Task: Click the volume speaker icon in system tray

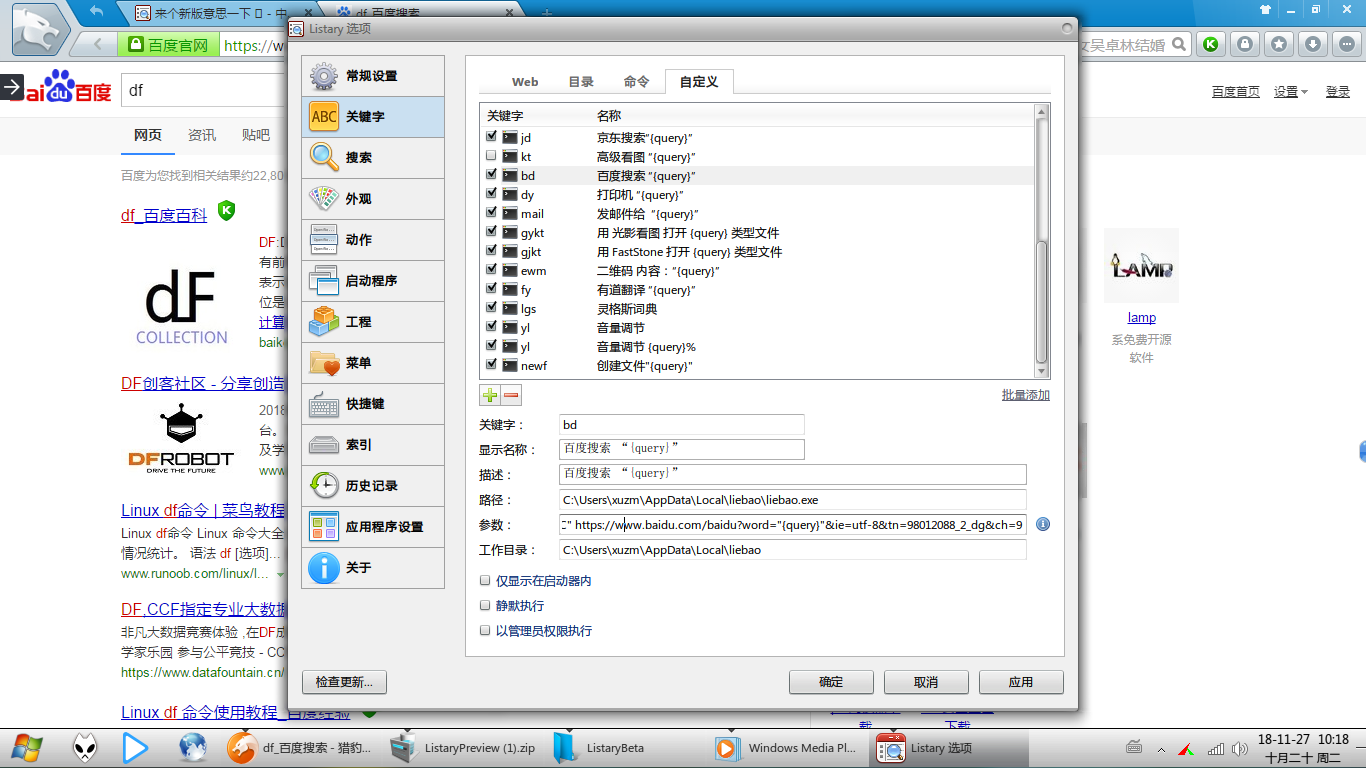Action: [1239, 748]
